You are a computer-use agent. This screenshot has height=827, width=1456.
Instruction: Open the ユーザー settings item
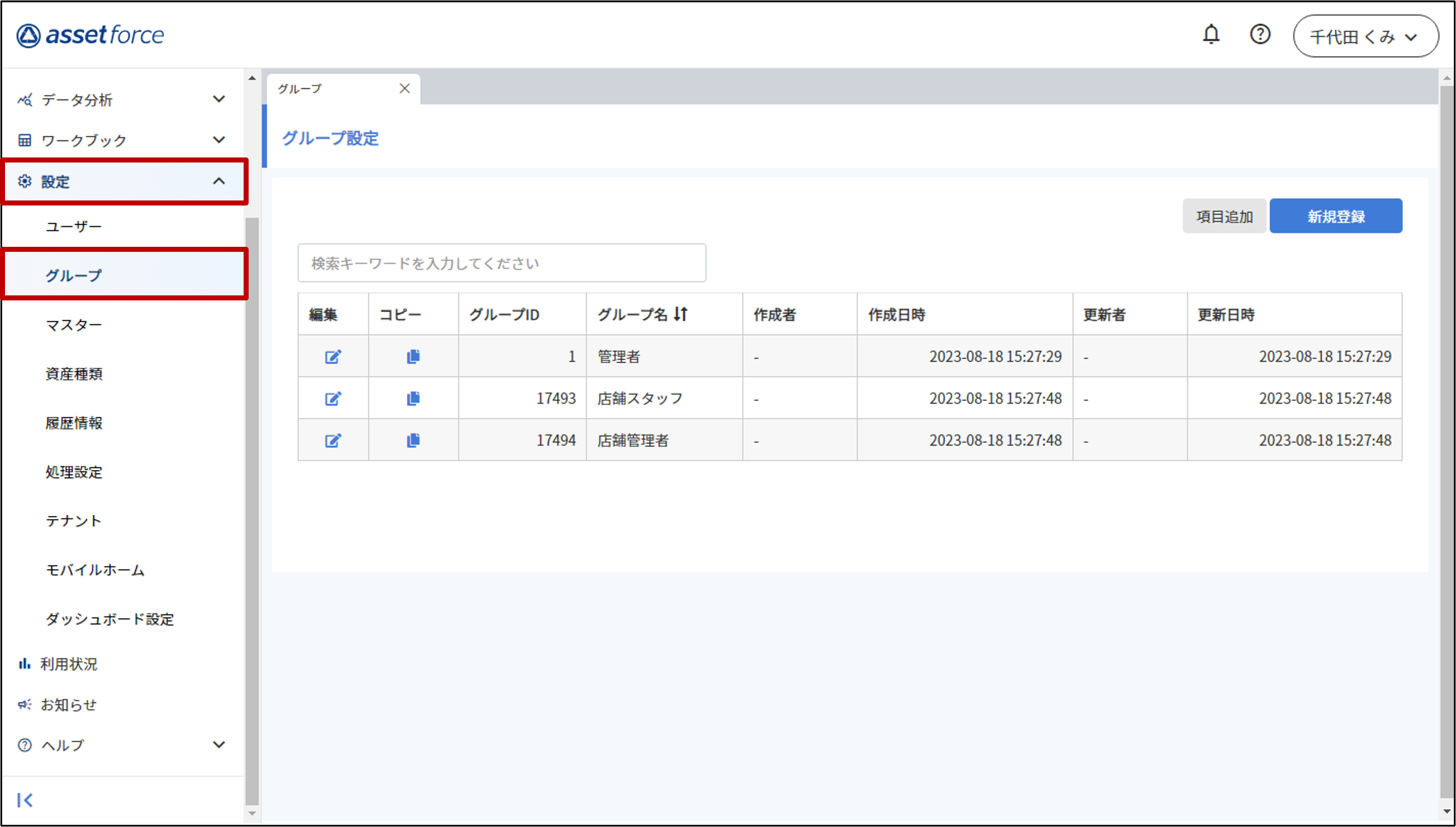pos(74,227)
